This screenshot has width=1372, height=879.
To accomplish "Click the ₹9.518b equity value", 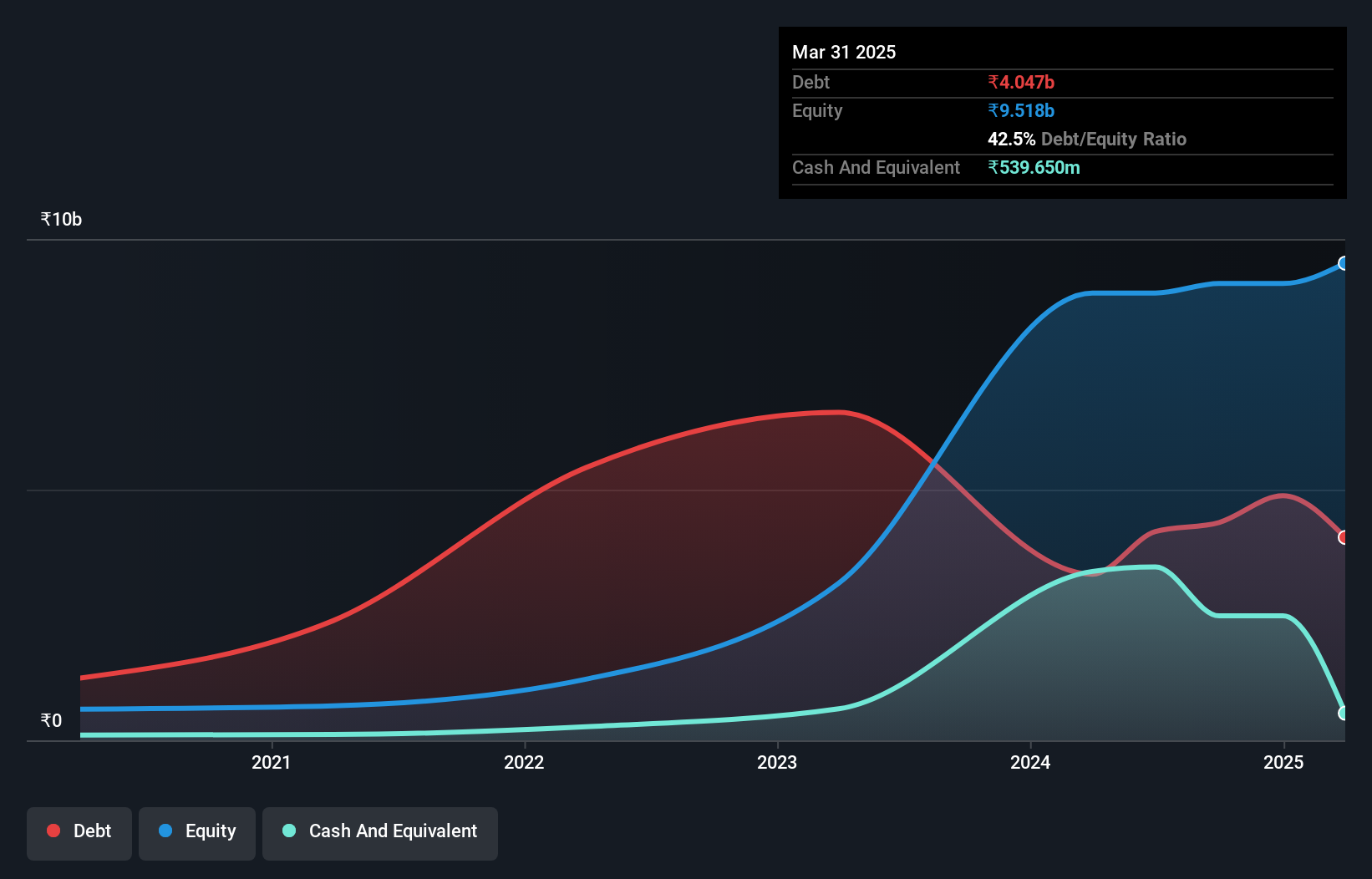I will click(x=1021, y=110).
